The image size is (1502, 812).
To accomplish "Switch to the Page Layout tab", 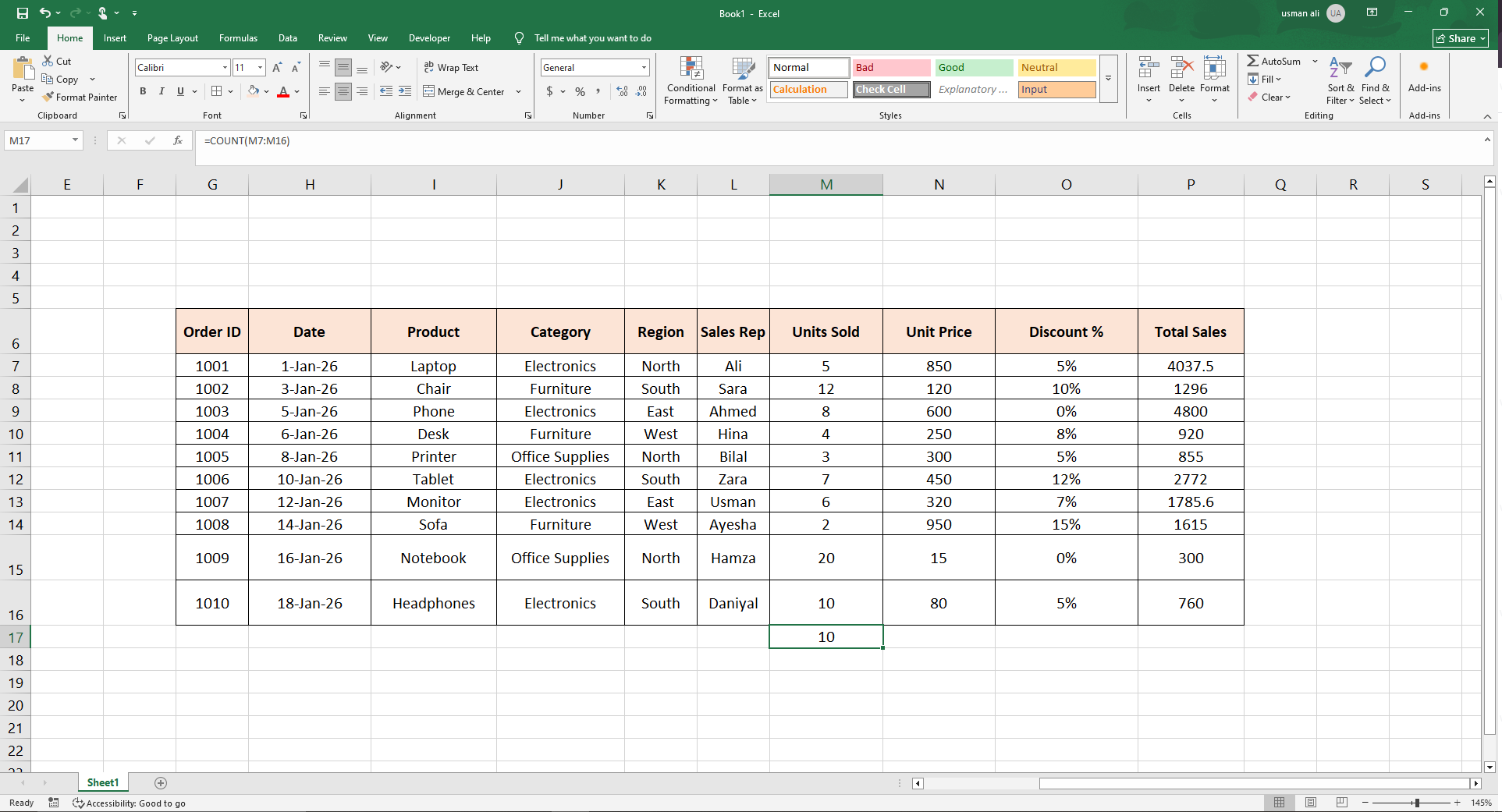I will pyautogui.click(x=172, y=38).
